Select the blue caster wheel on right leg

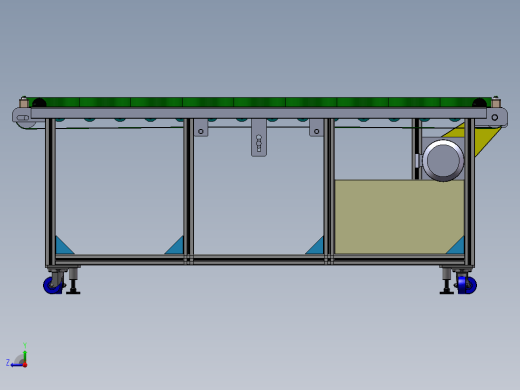[467, 285]
